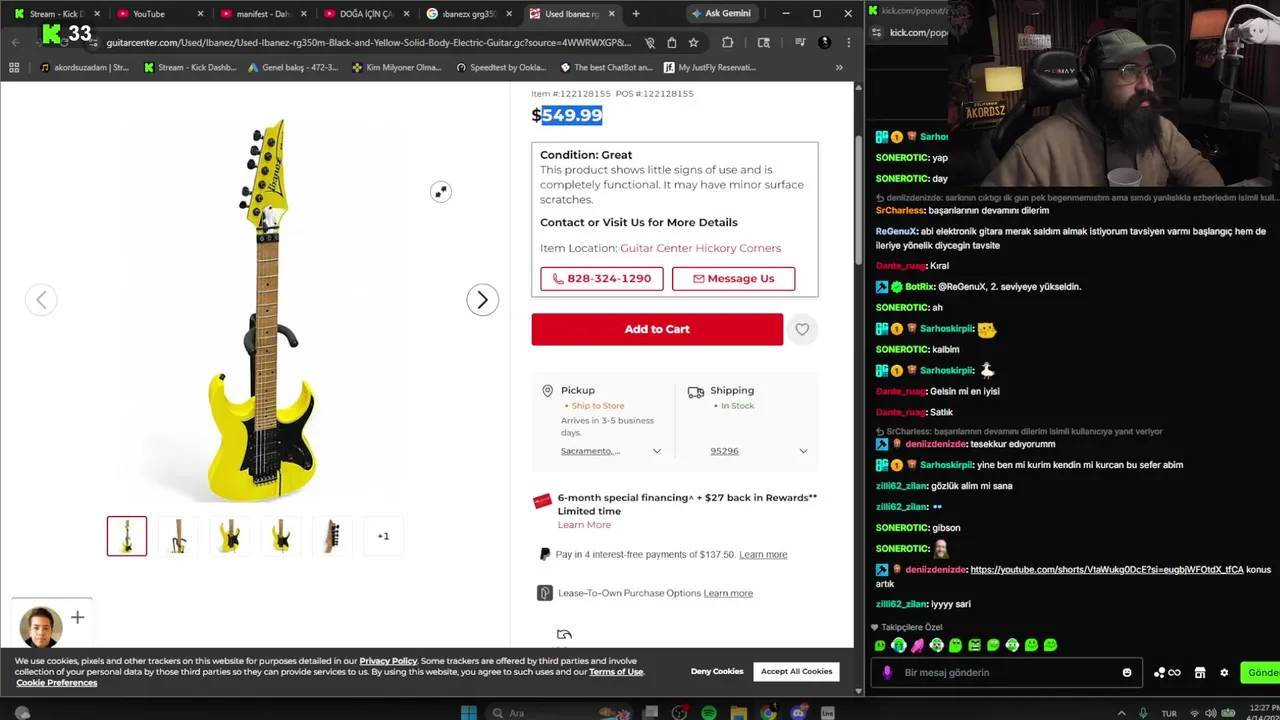Select second guitar thumbnail
Viewport: 1280px width, 720px height.
point(178,536)
